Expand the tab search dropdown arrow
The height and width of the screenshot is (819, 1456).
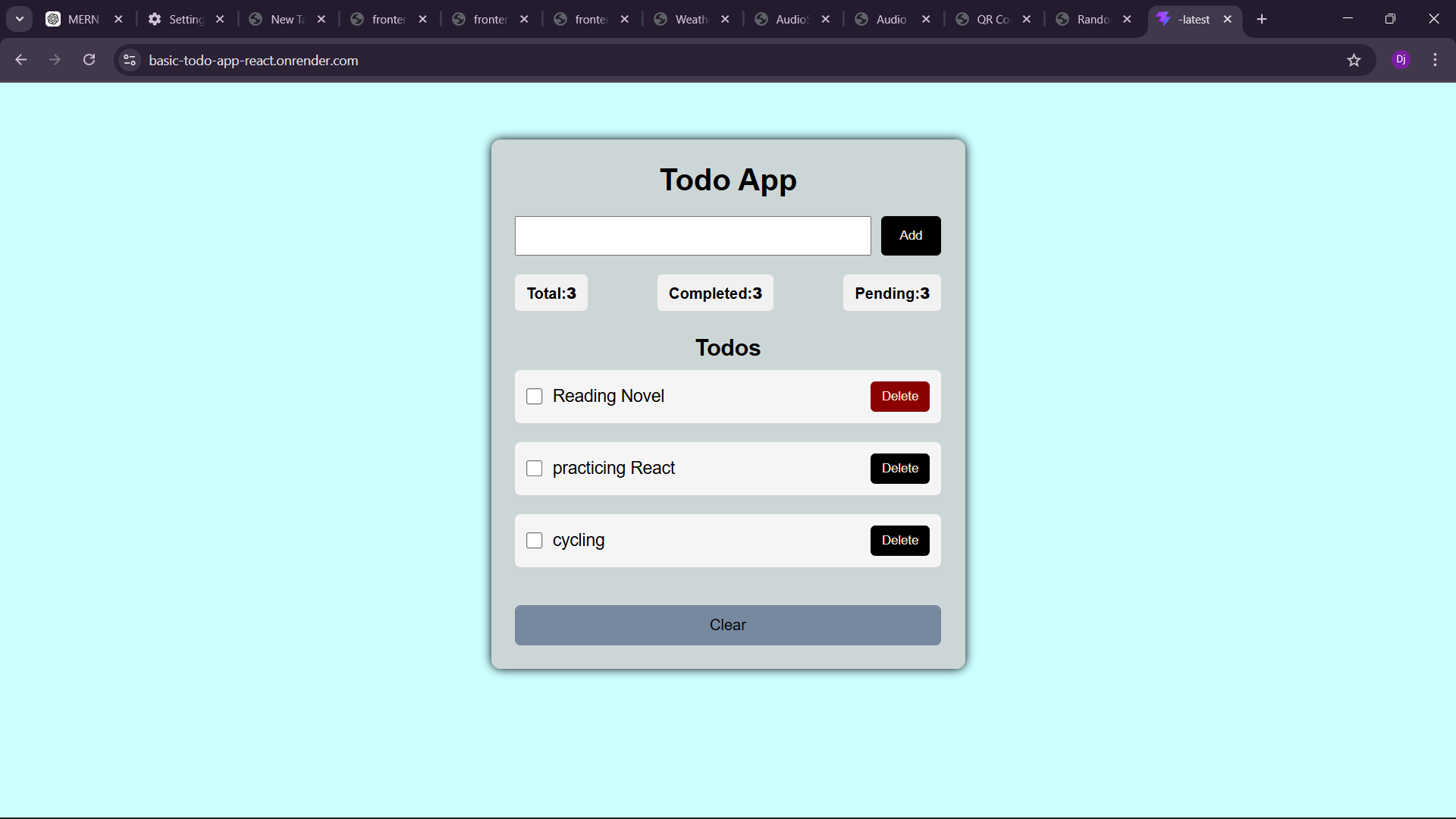coord(20,19)
